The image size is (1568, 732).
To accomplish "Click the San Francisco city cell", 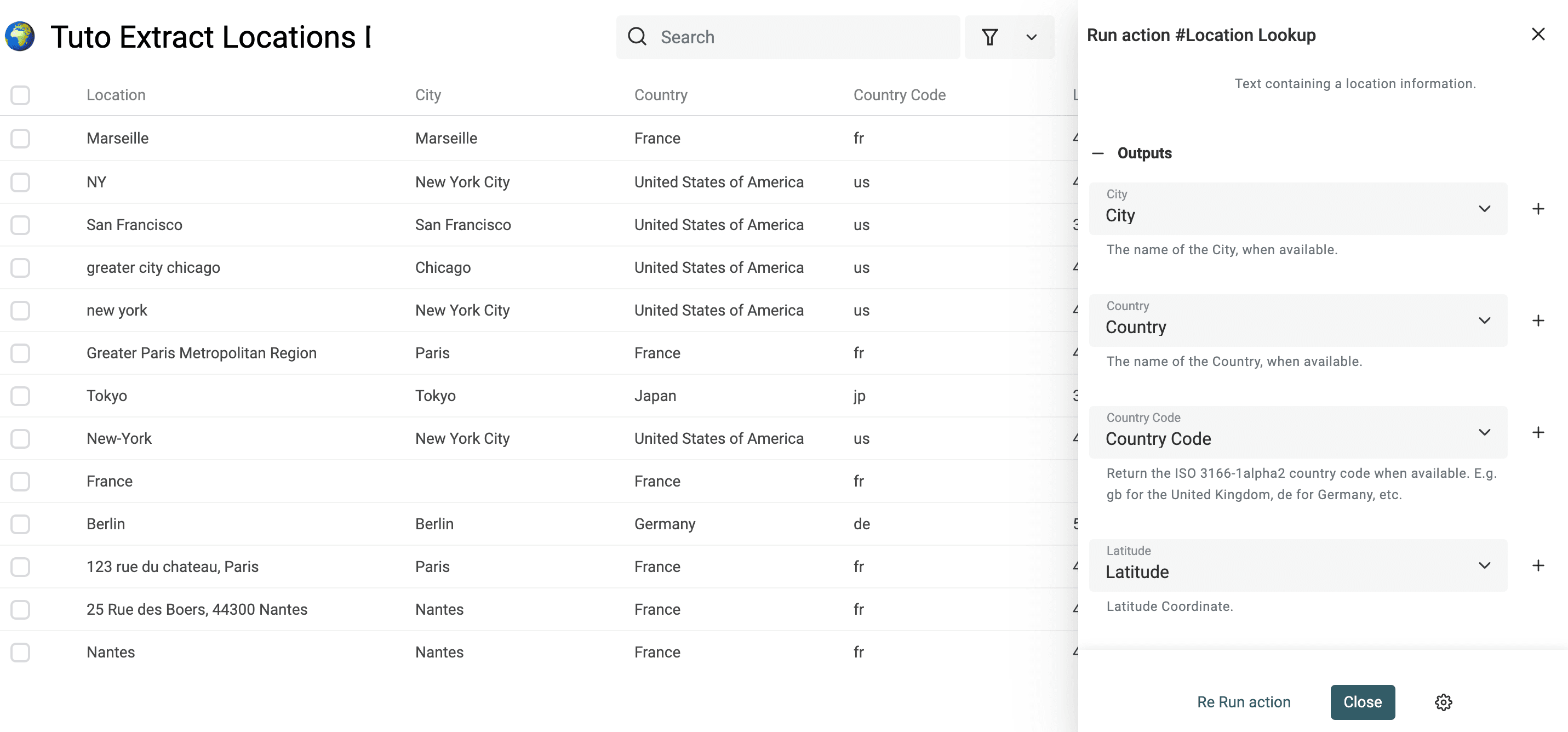I will click(462, 225).
